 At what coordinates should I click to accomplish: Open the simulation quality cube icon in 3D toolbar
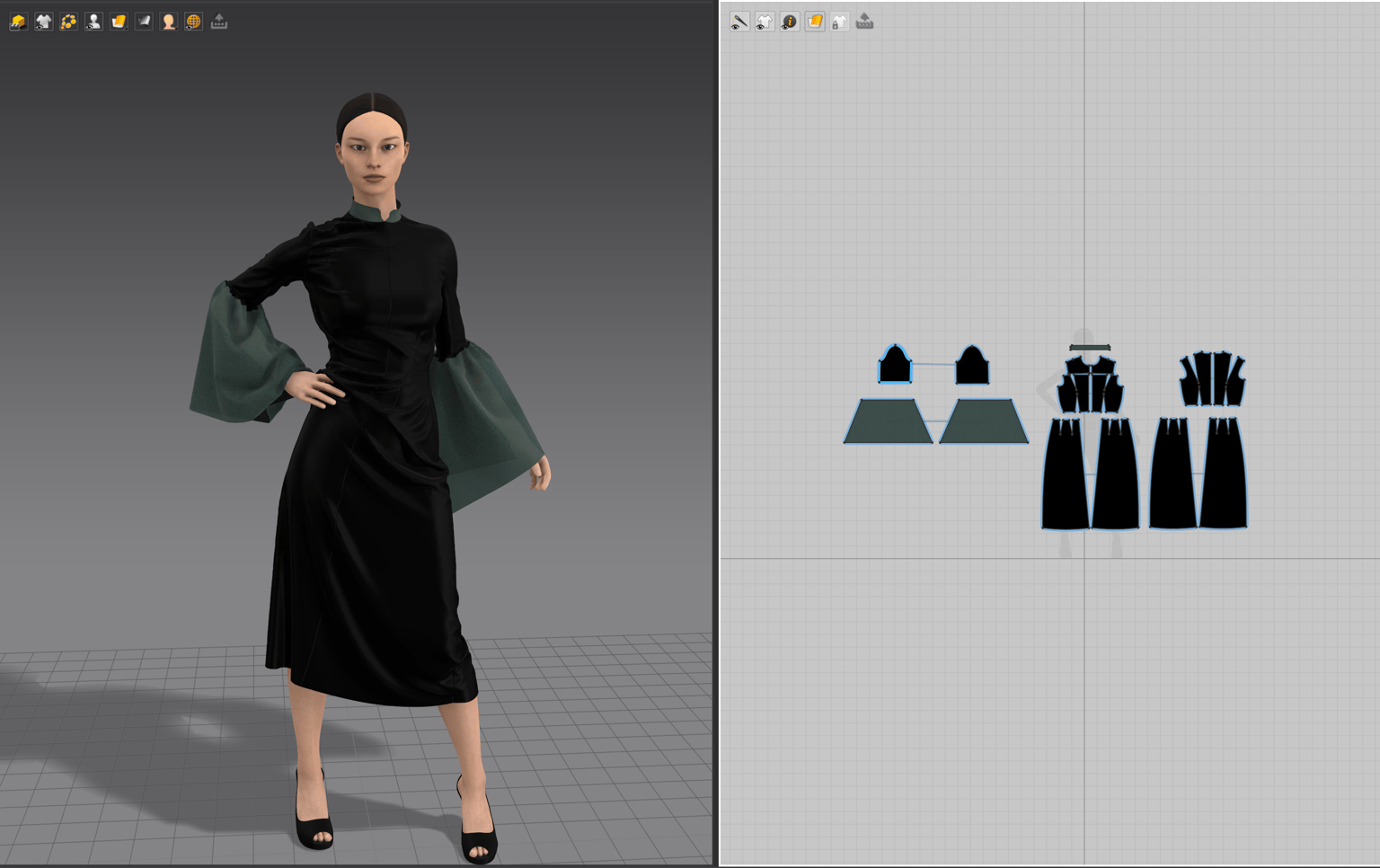click(x=18, y=22)
